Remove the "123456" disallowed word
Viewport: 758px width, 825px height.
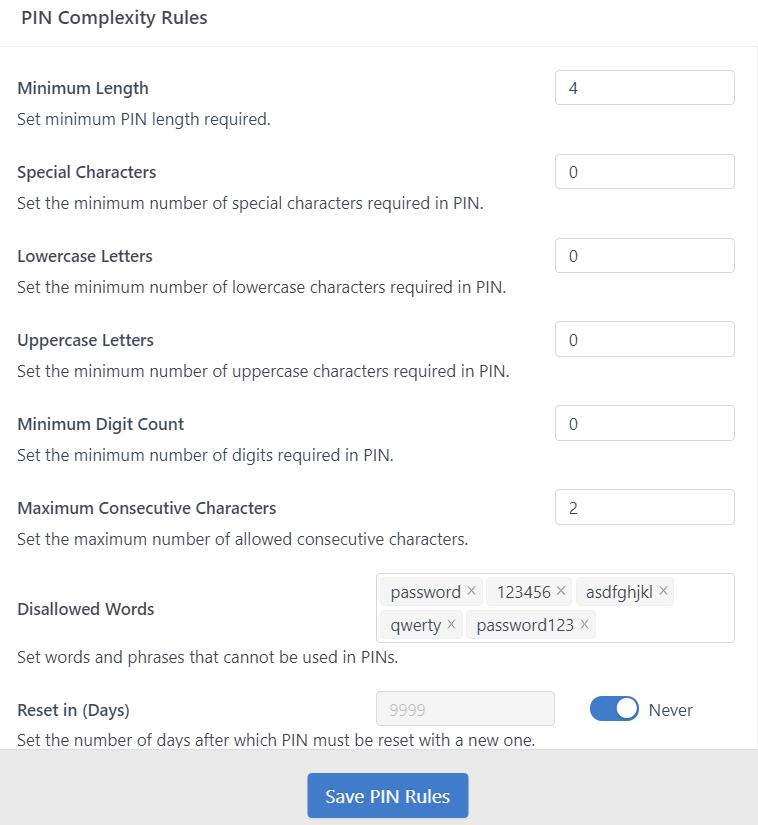(561, 591)
